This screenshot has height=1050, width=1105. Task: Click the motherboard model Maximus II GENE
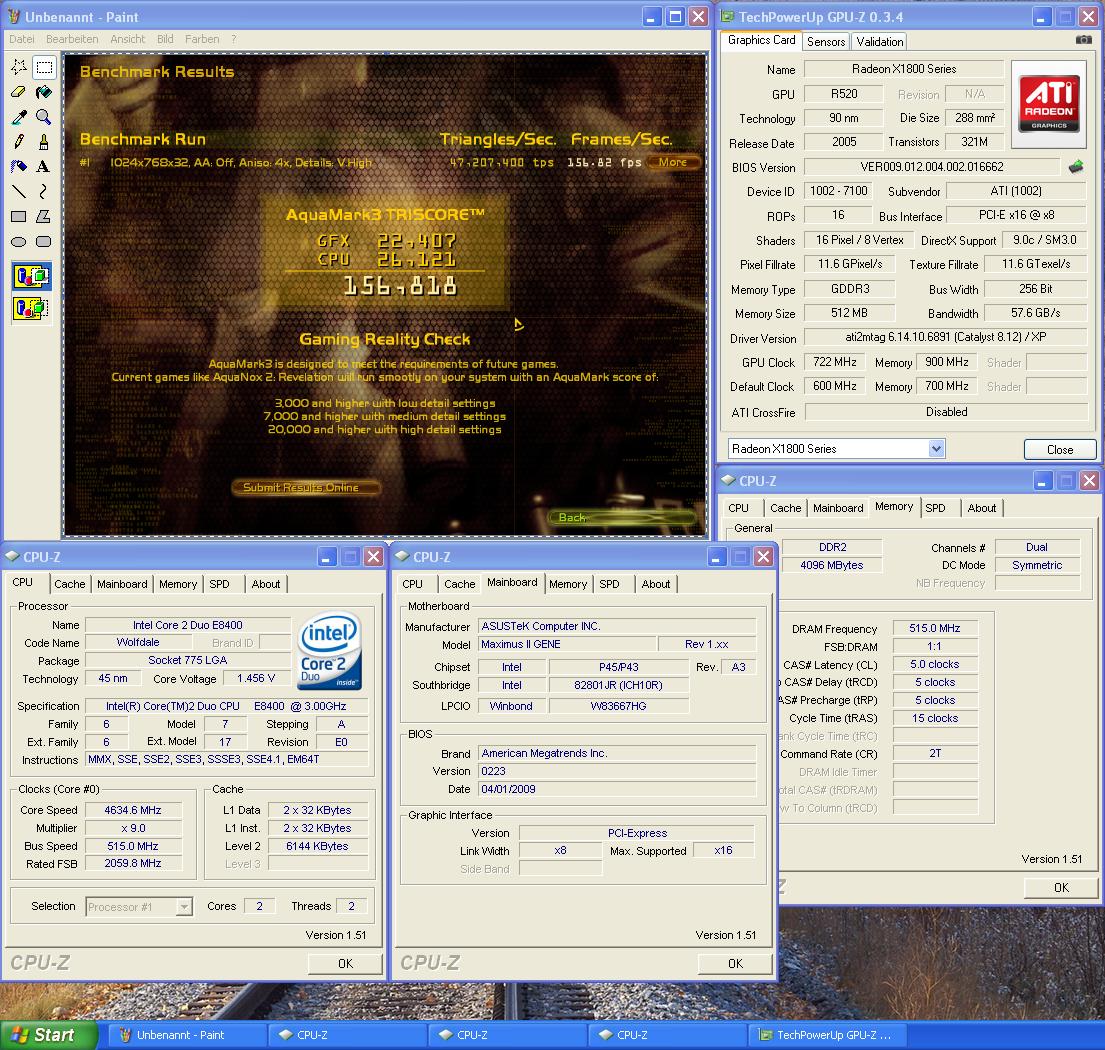click(567, 644)
